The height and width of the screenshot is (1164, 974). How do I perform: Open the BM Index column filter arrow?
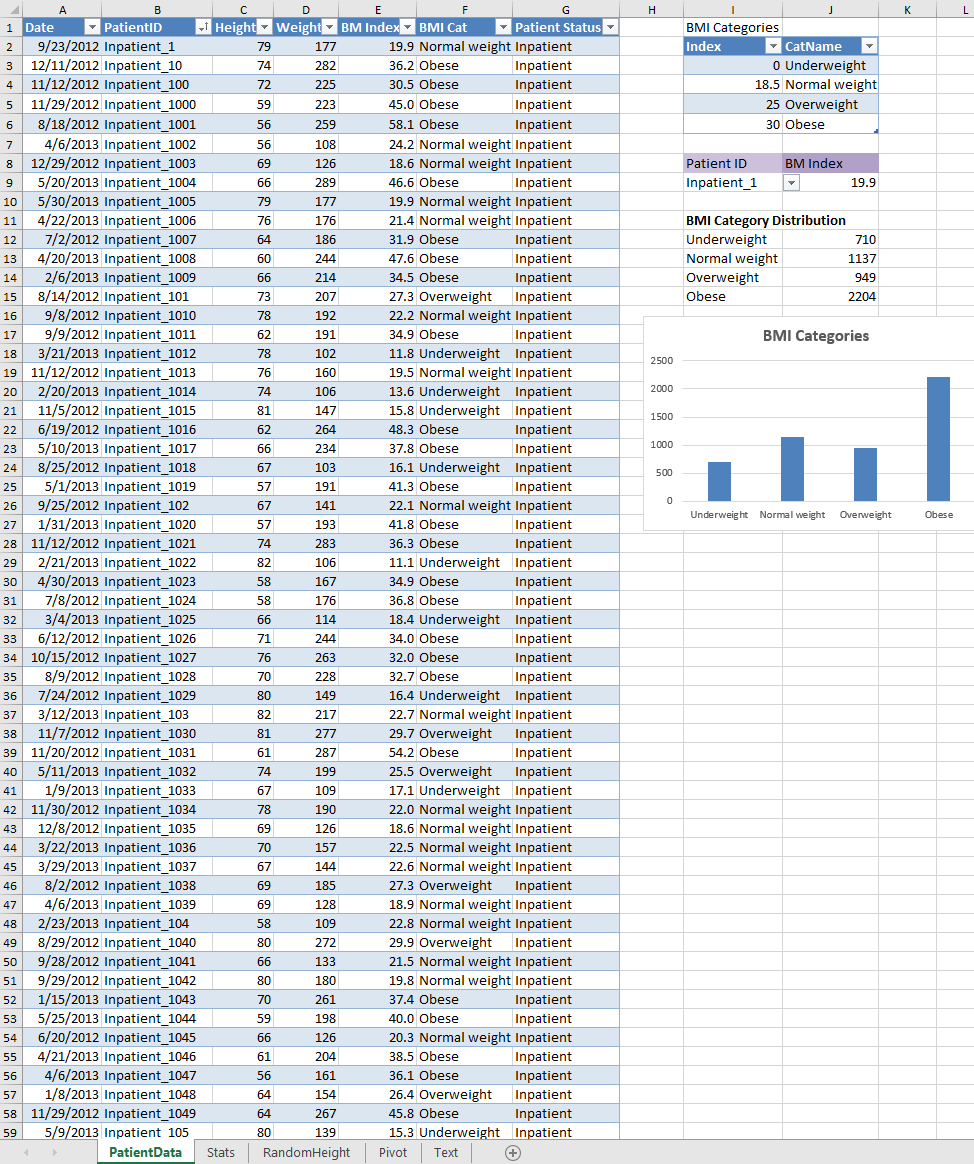pos(407,27)
